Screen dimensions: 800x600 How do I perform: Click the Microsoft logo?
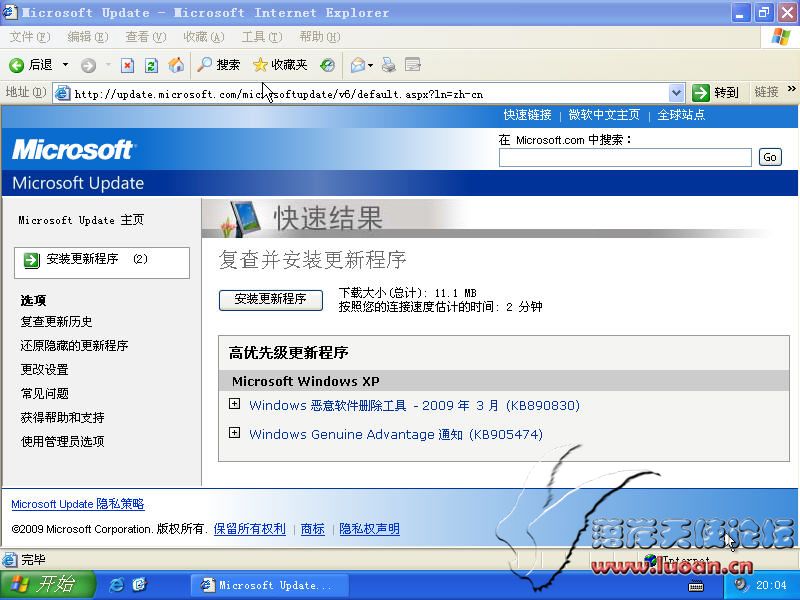point(72,149)
